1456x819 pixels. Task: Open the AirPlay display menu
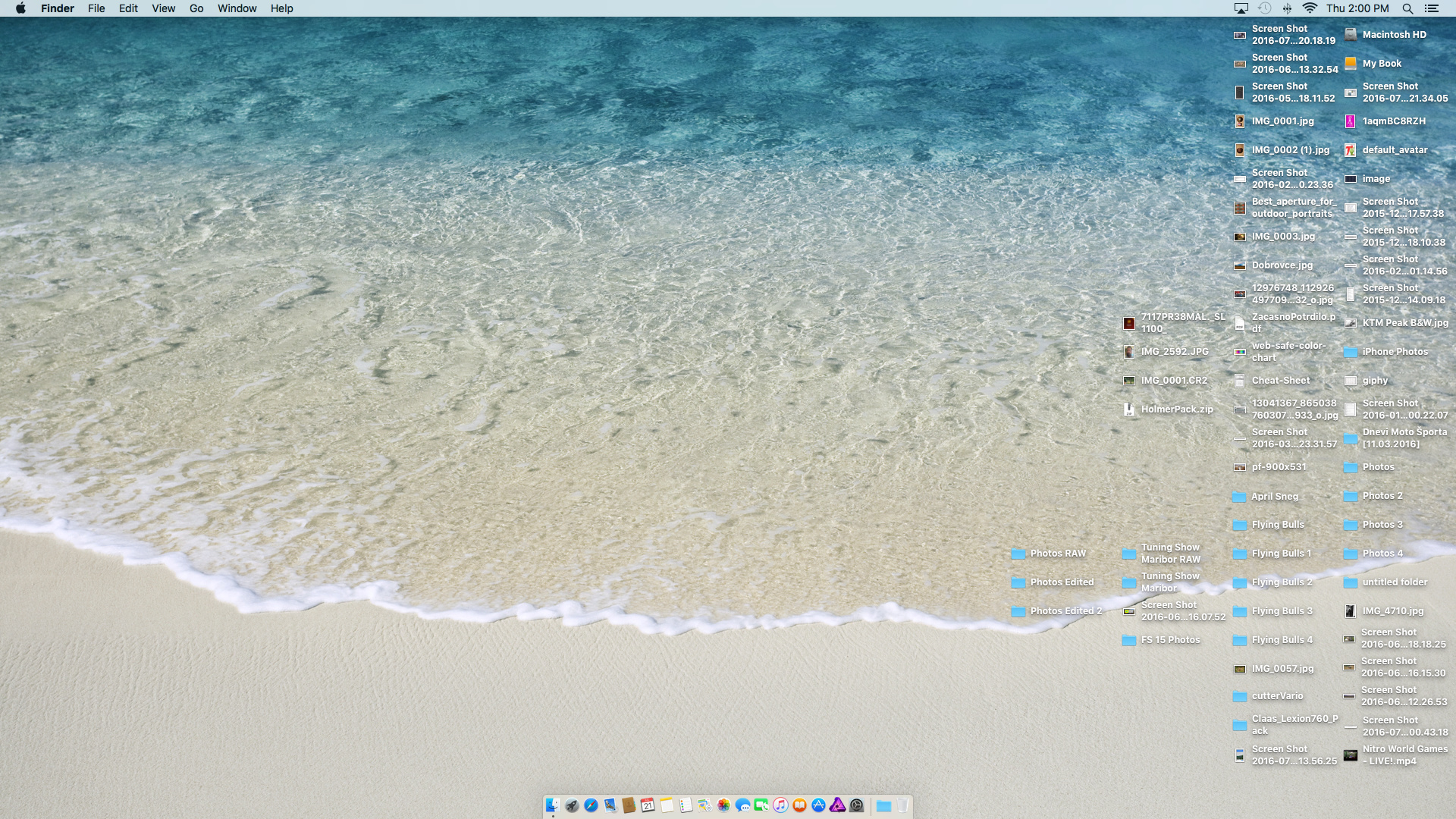click(x=1241, y=8)
